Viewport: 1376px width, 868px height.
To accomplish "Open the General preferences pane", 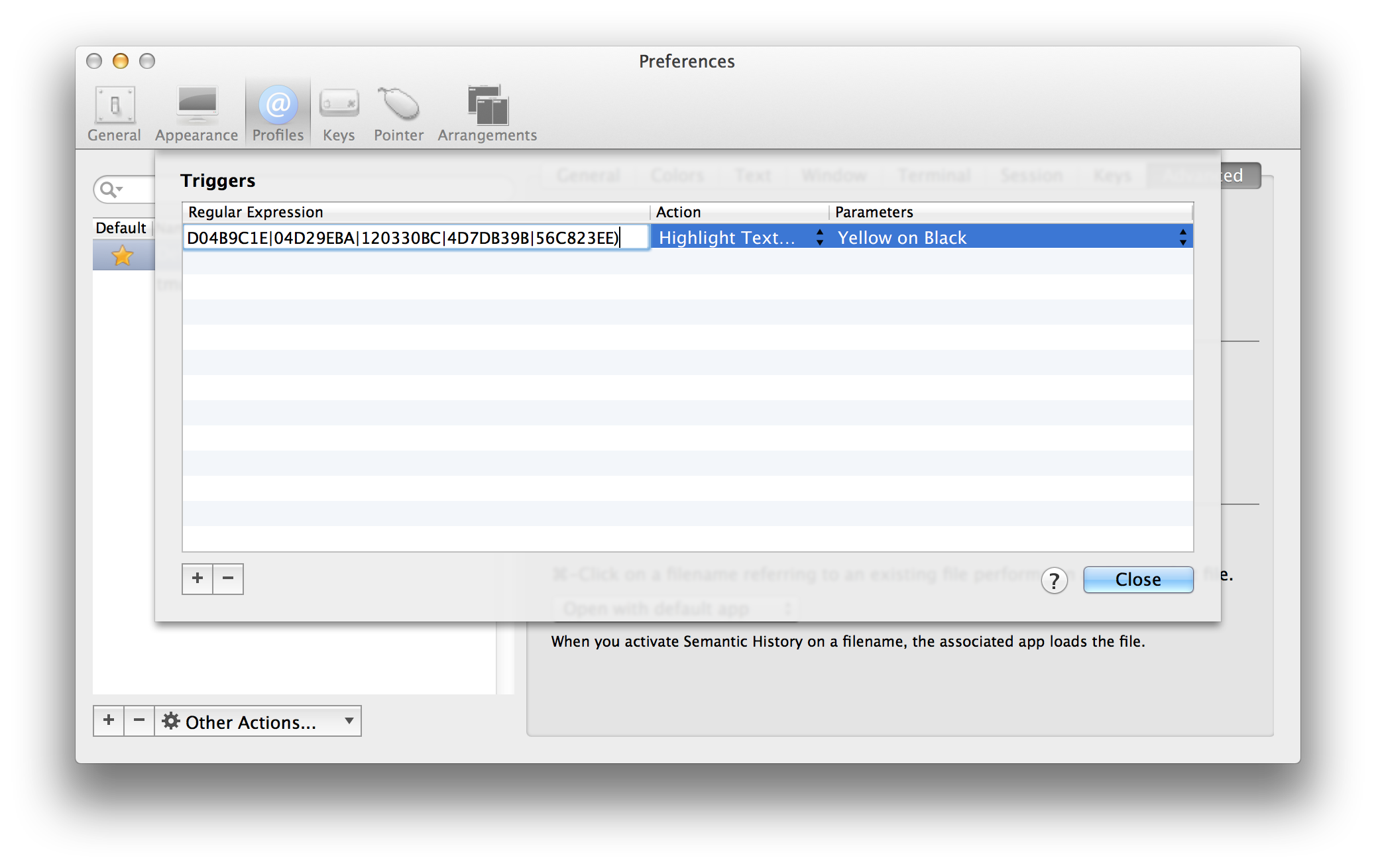I will tap(114, 113).
